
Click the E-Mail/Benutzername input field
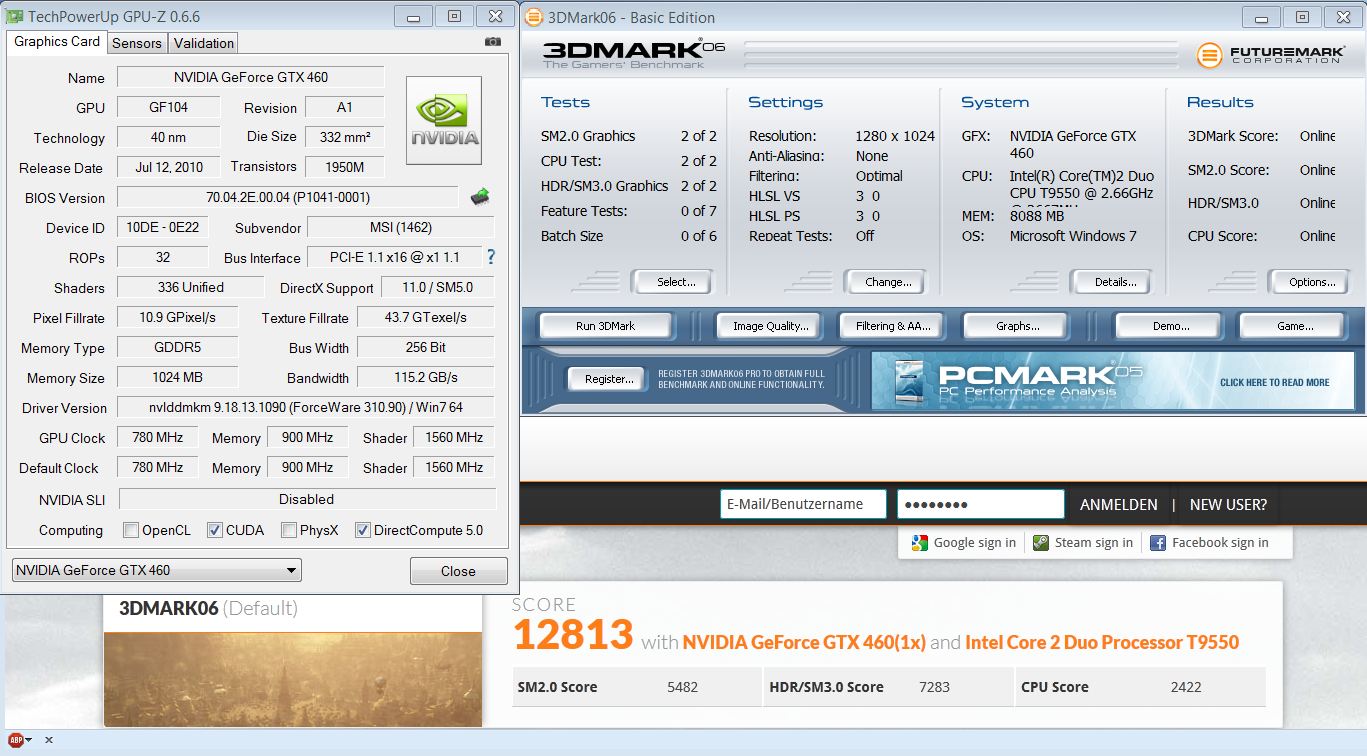[803, 504]
